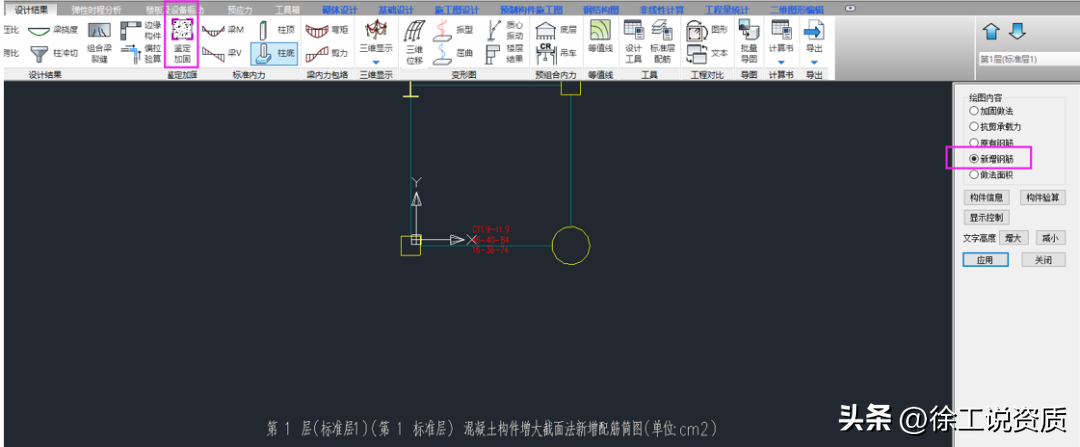1080x447 pixels.
Task: Click the 应用 apply button
Action: point(986,260)
